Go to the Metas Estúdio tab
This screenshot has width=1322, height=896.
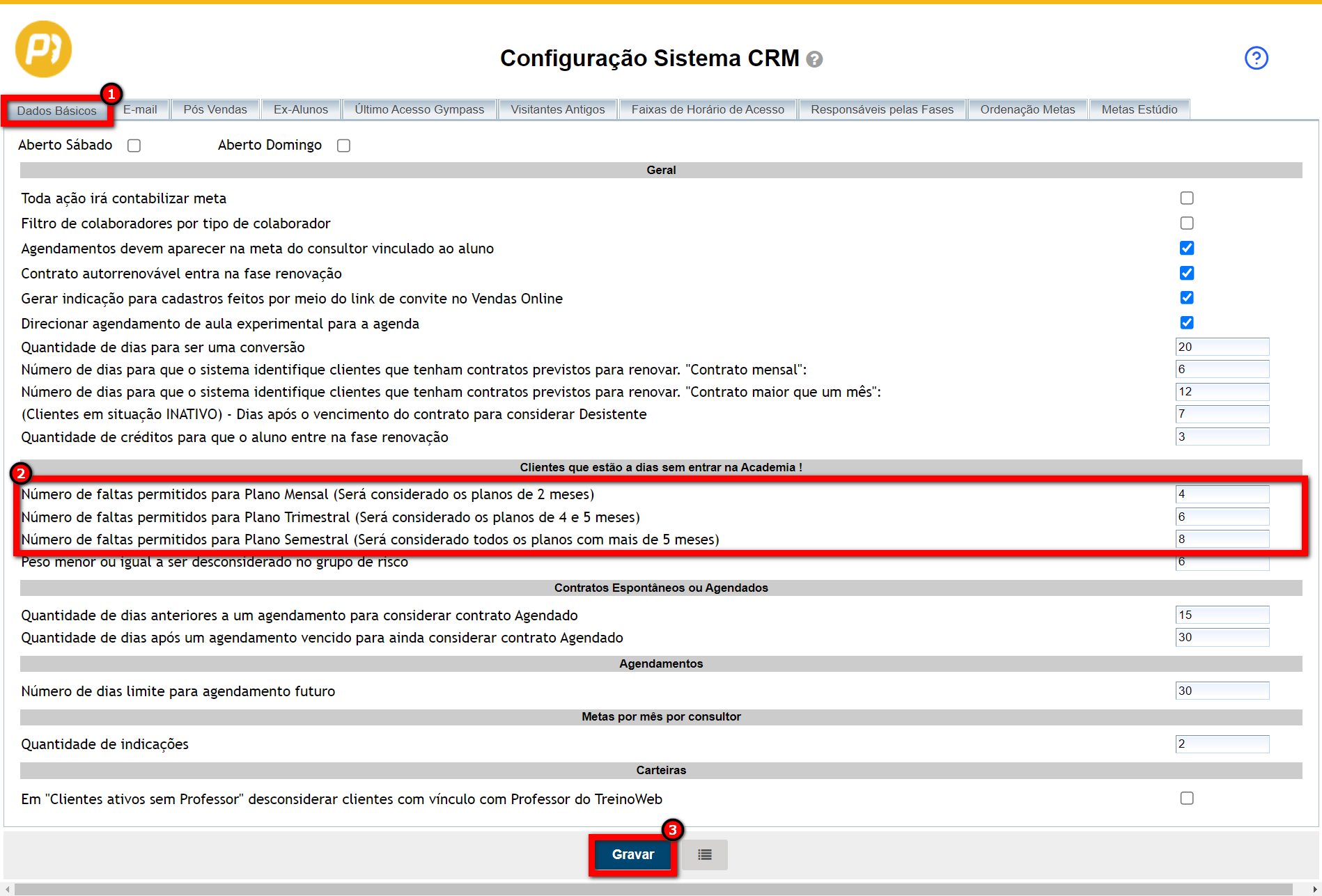(1139, 109)
